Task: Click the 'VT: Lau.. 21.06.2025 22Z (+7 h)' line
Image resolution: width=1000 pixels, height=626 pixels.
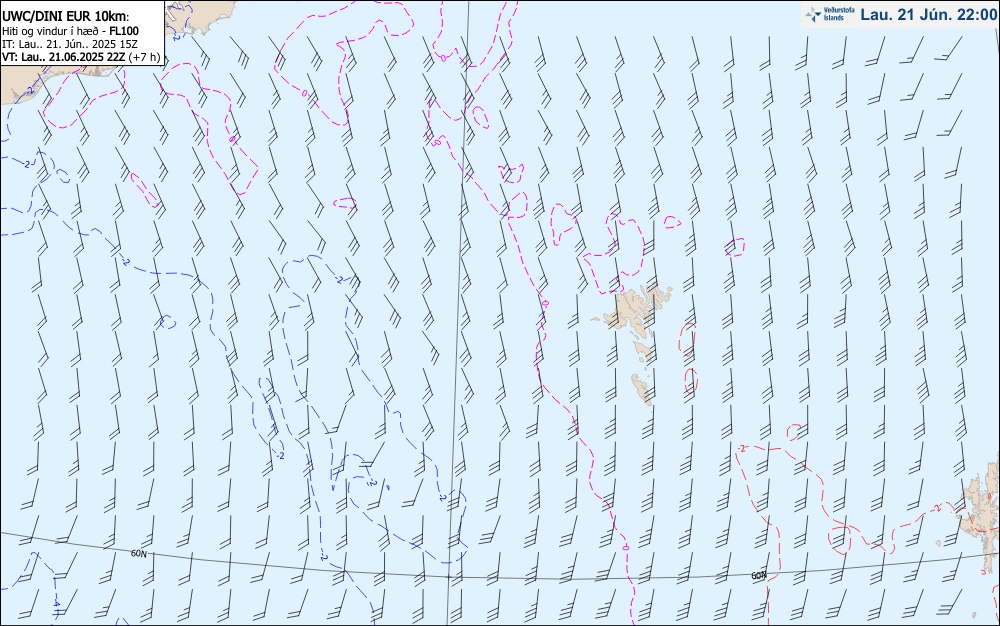Action: 81,57
